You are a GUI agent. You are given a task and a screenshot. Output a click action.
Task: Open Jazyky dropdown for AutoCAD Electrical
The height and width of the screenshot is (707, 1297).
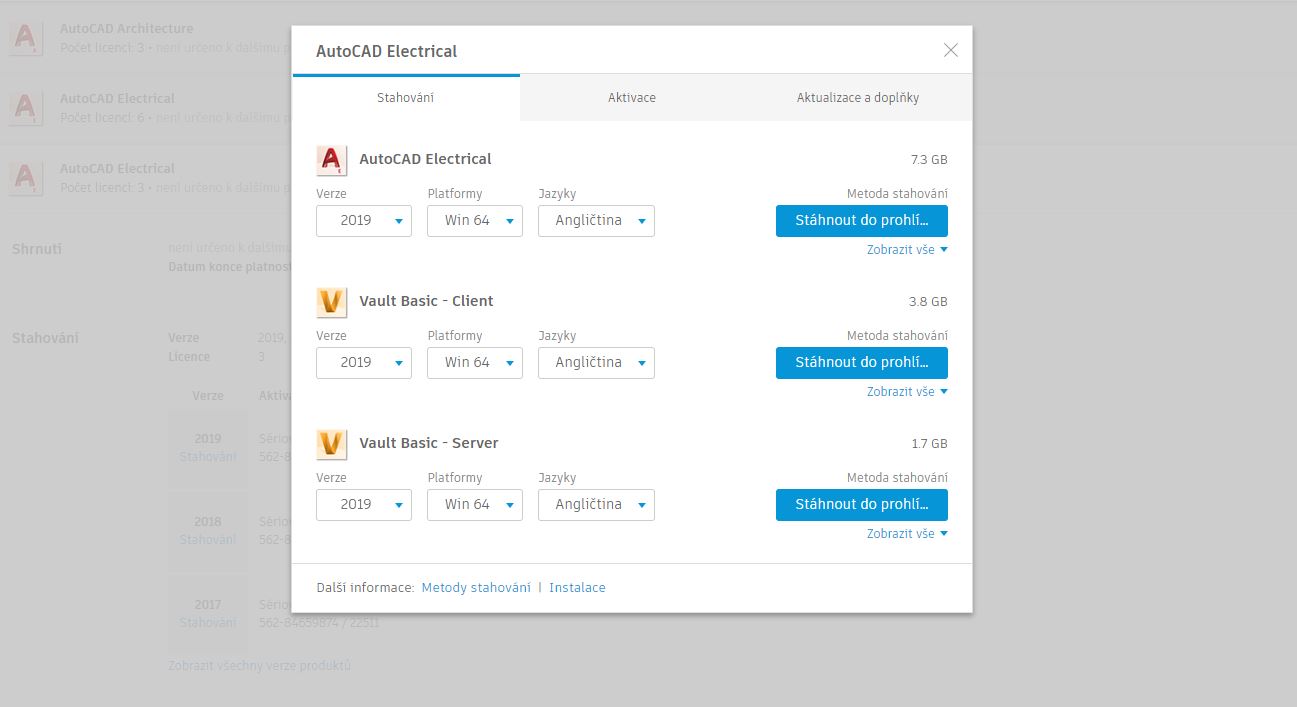pyautogui.click(x=597, y=221)
